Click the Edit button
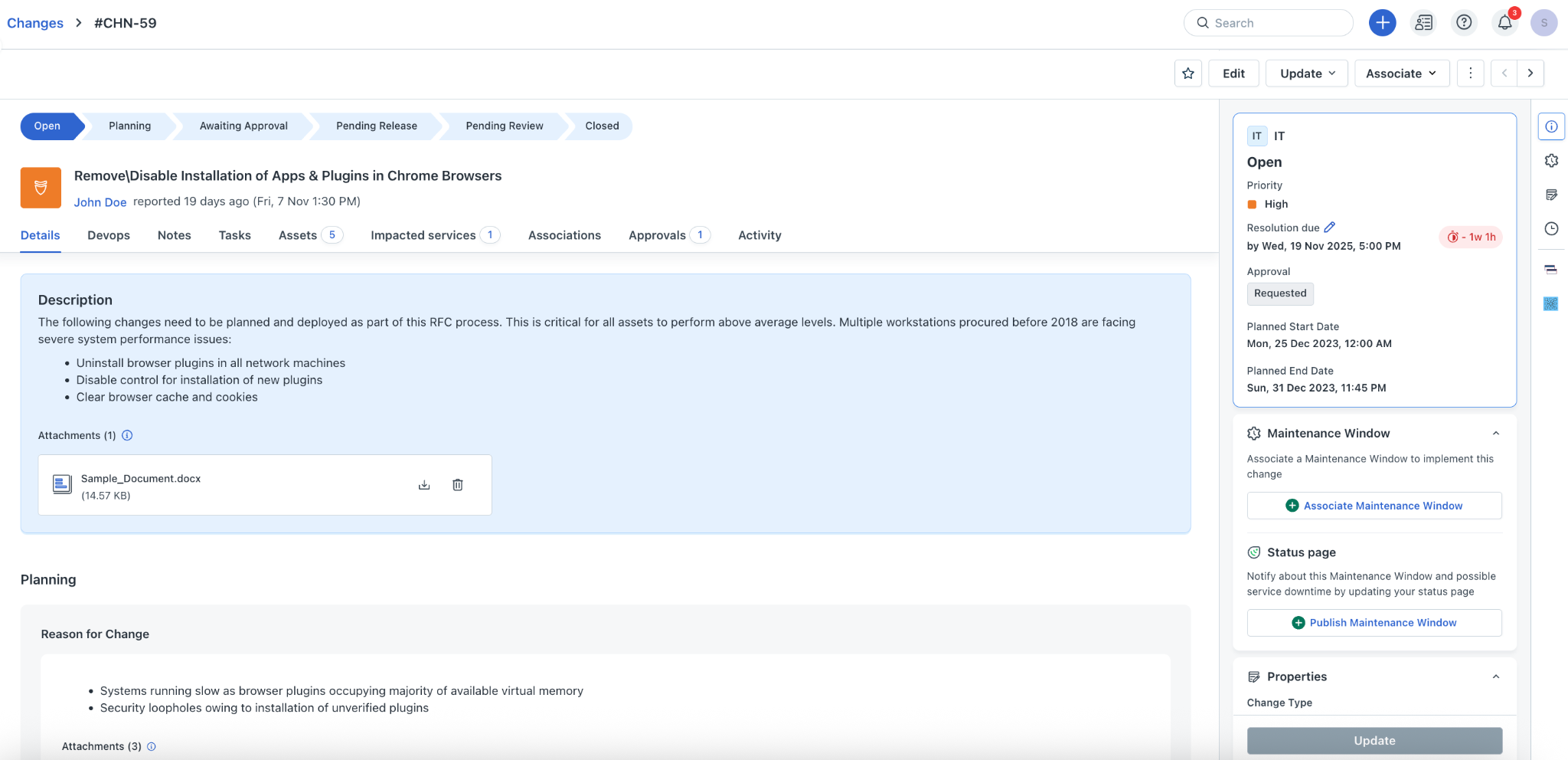This screenshot has width=1568, height=760. point(1233,74)
